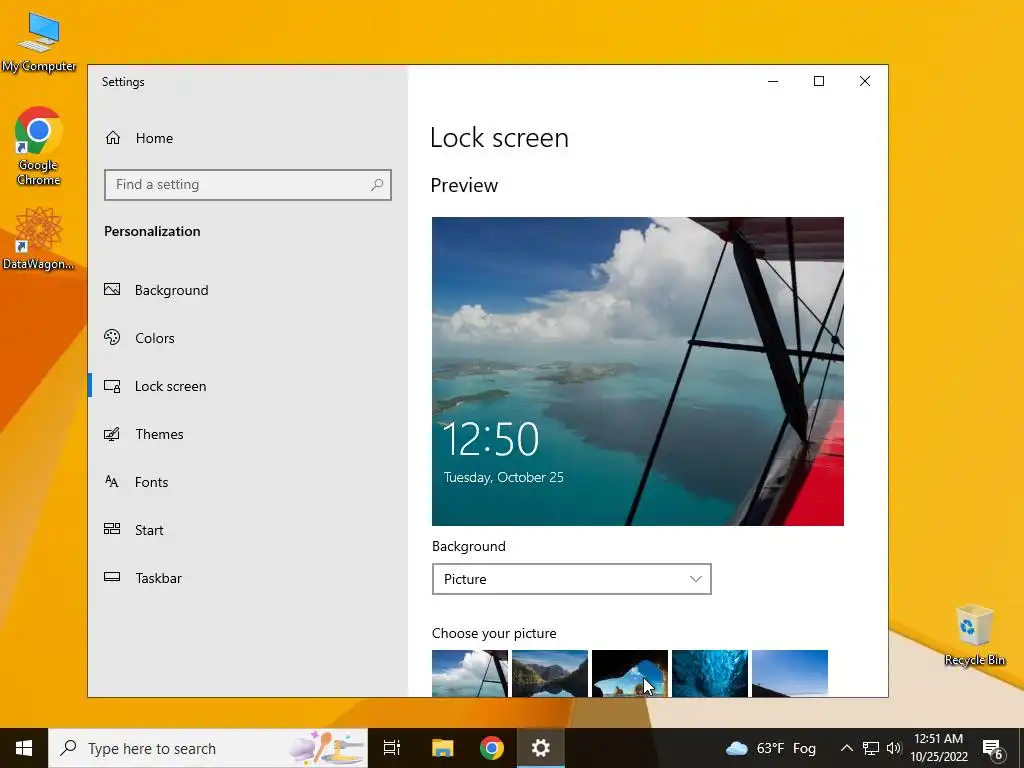Click the Taskbar icon in sidebar
The width and height of the screenshot is (1024, 768).
pyautogui.click(x=112, y=577)
